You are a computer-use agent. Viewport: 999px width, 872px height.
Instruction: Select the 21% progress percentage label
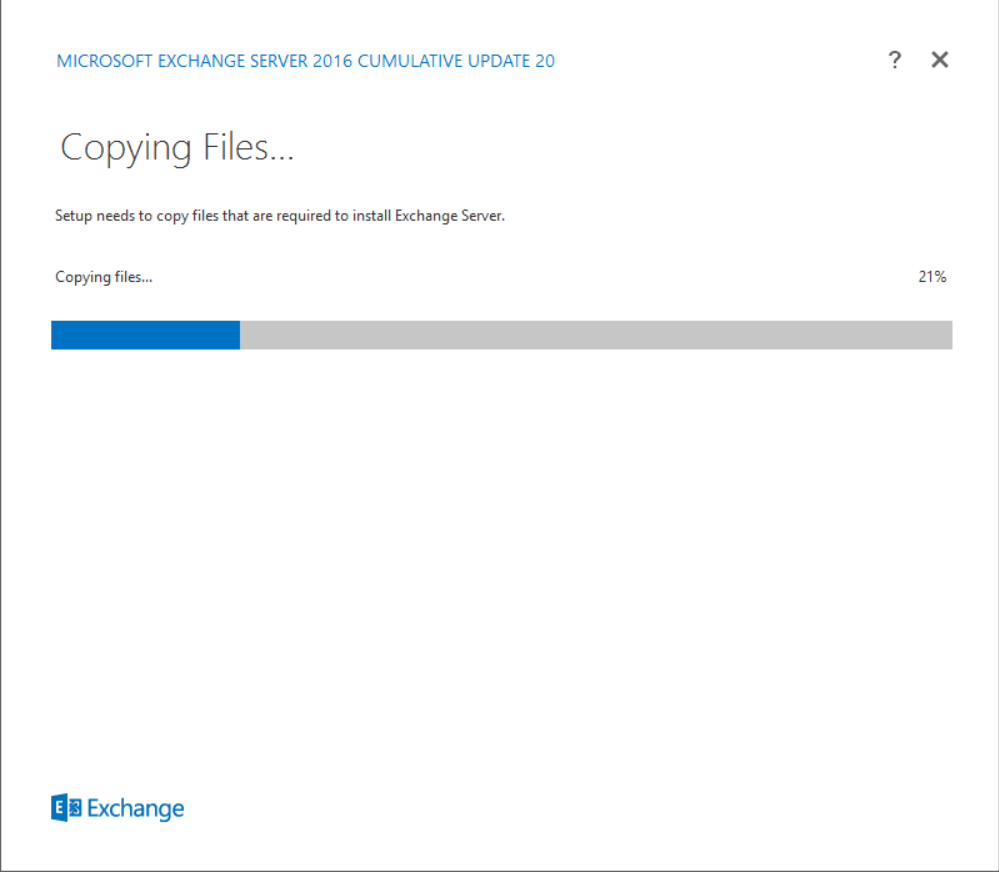931,277
